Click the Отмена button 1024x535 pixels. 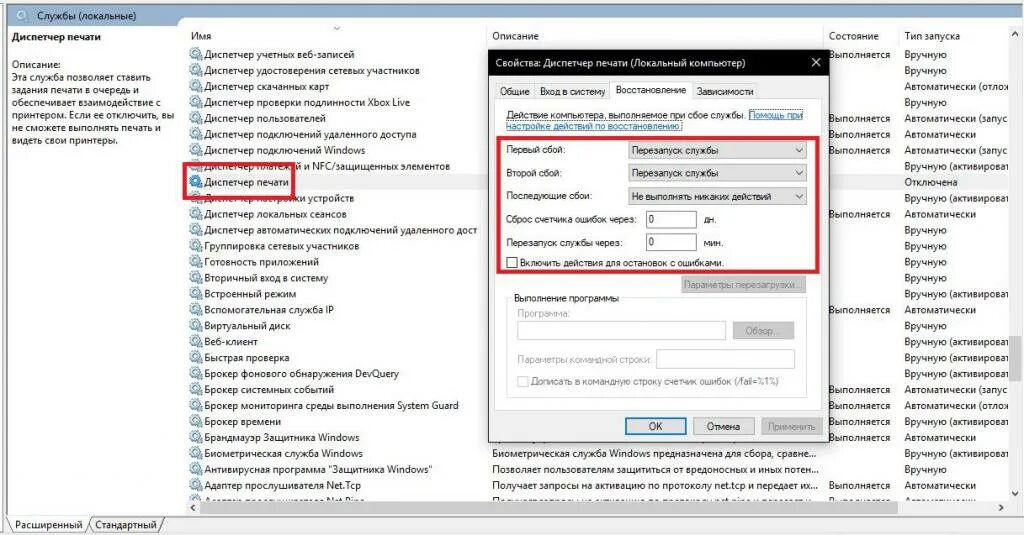(723, 426)
